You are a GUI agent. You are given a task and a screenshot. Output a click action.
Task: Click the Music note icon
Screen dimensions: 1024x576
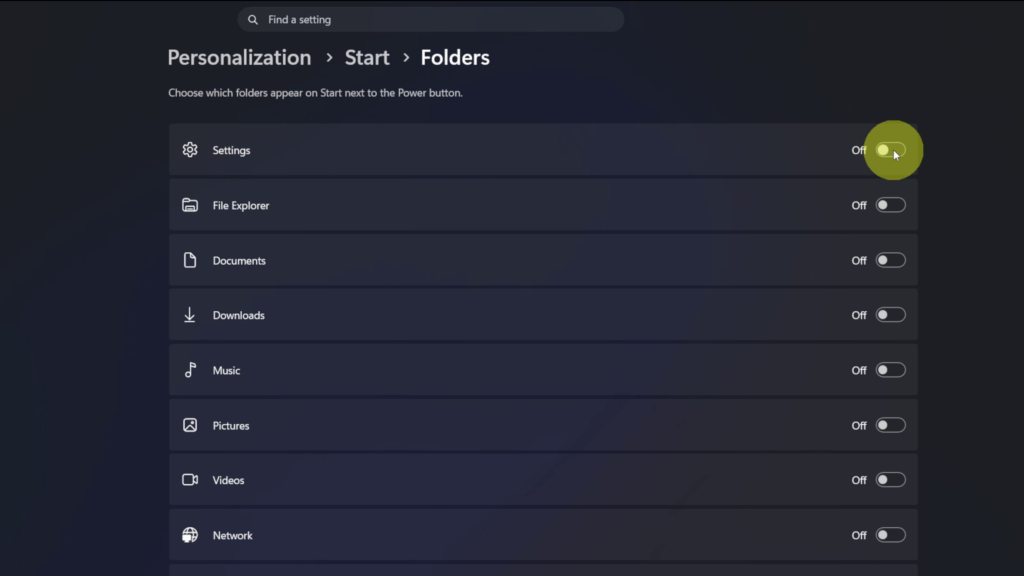pos(190,370)
